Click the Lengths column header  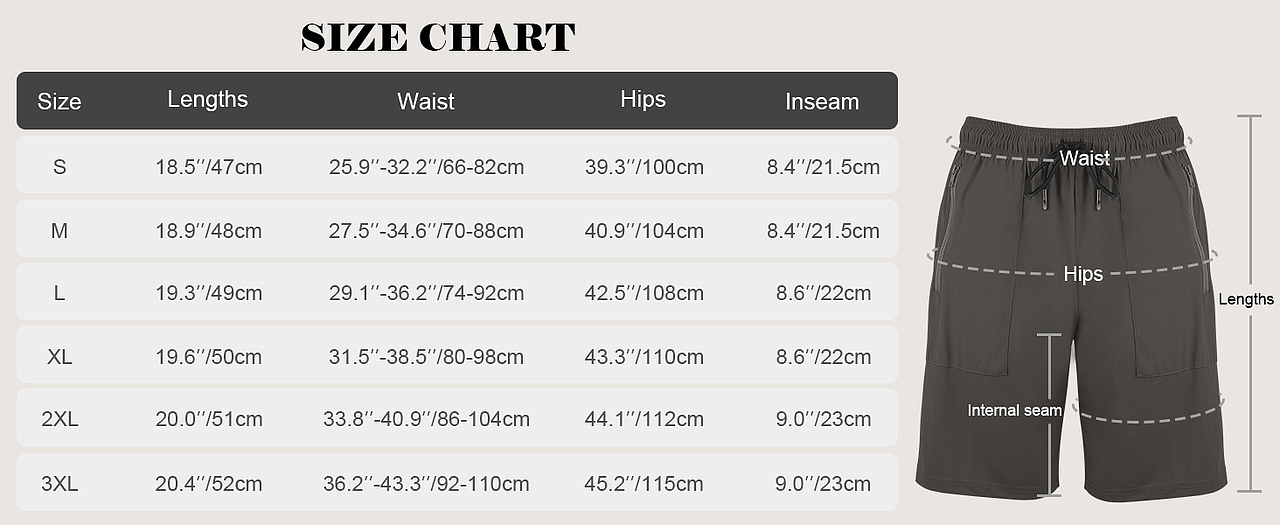[x=207, y=99]
